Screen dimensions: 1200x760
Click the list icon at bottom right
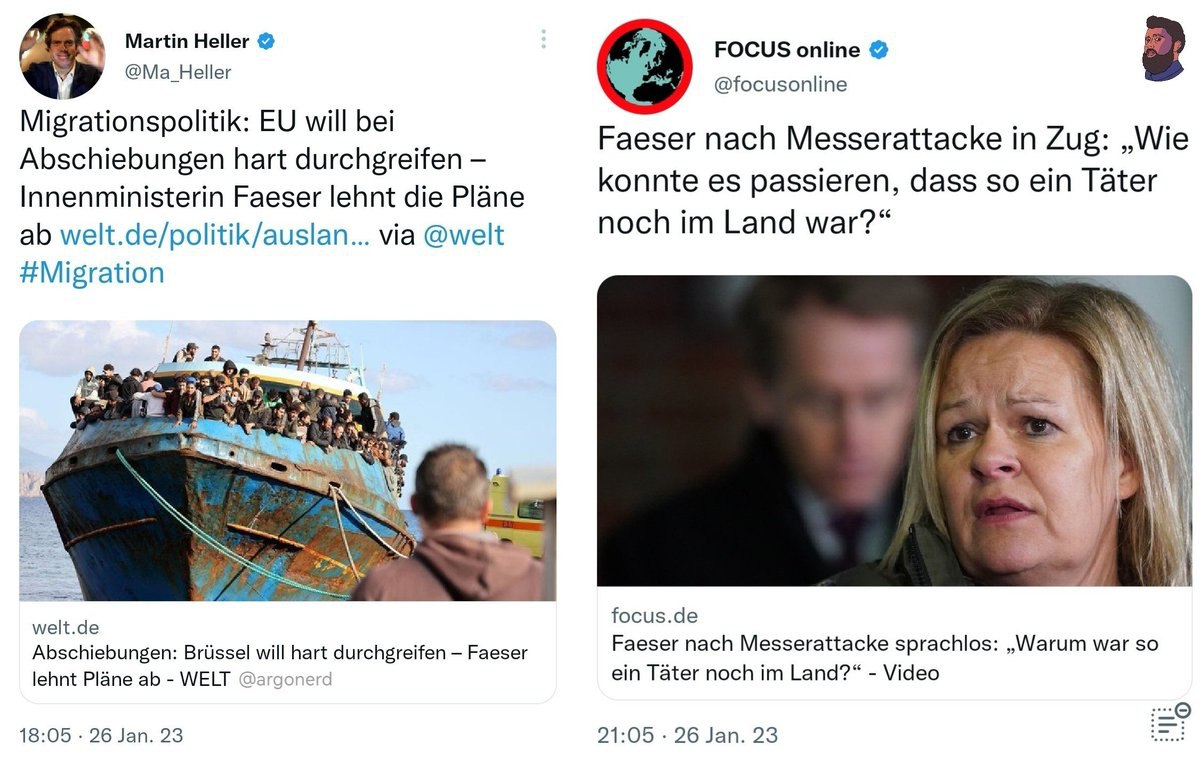(x=1169, y=722)
